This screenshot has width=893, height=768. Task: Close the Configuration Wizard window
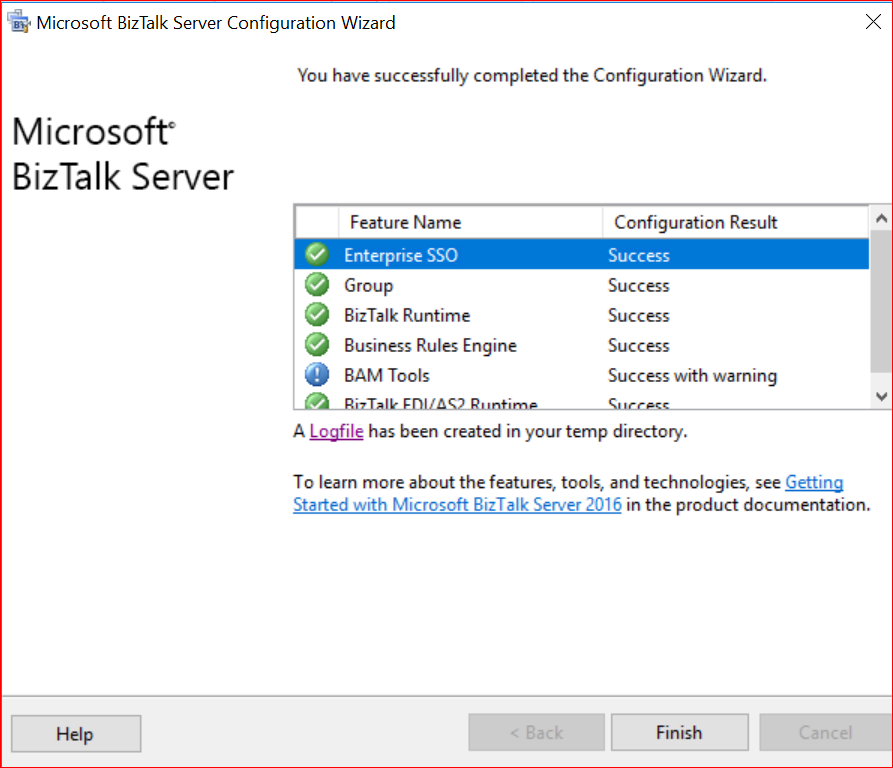pyautogui.click(x=872, y=22)
